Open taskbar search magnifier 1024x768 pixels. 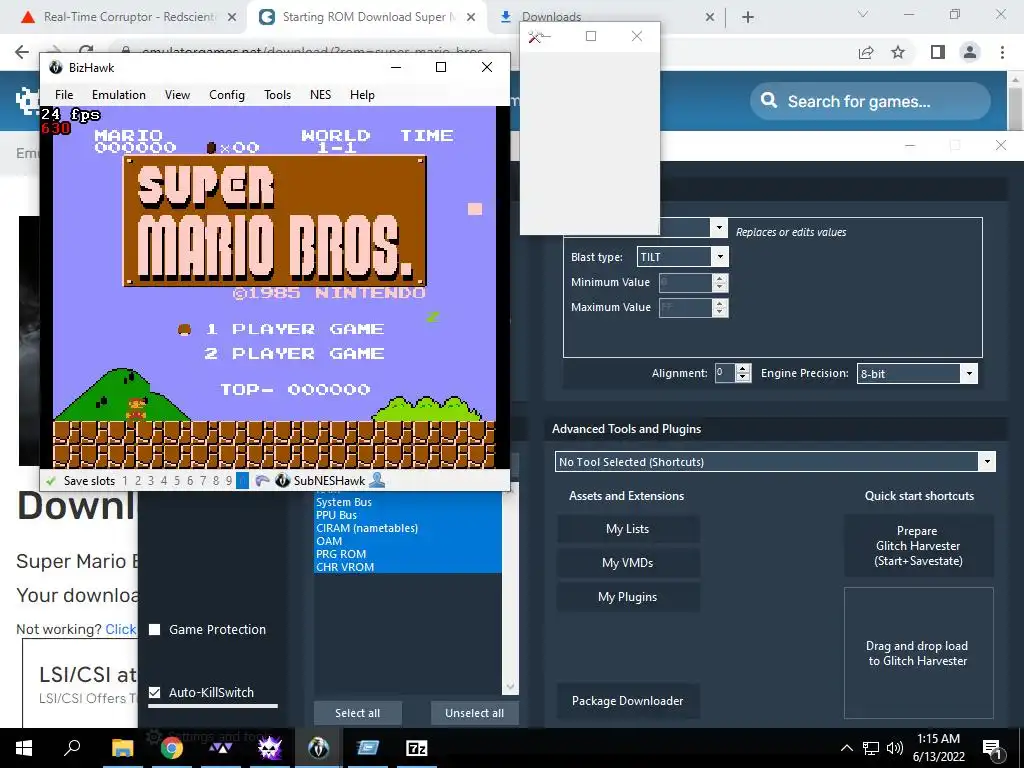[x=72, y=747]
